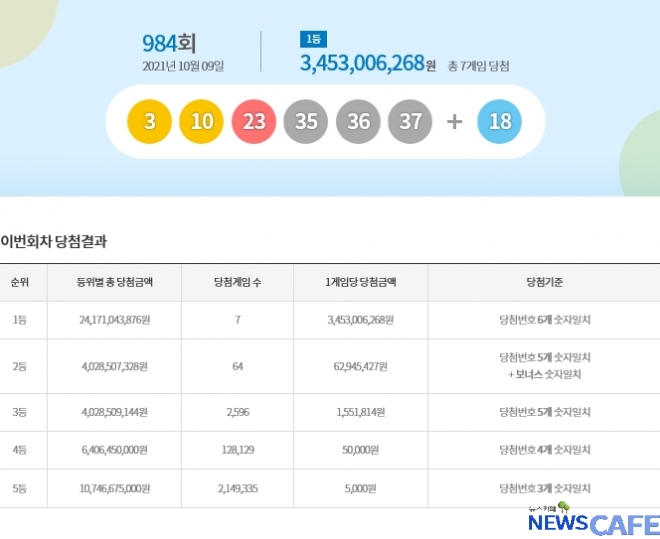This screenshot has height=539, width=660.
Task: Select the 2등 row rank cell
Action: click(20, 366)
